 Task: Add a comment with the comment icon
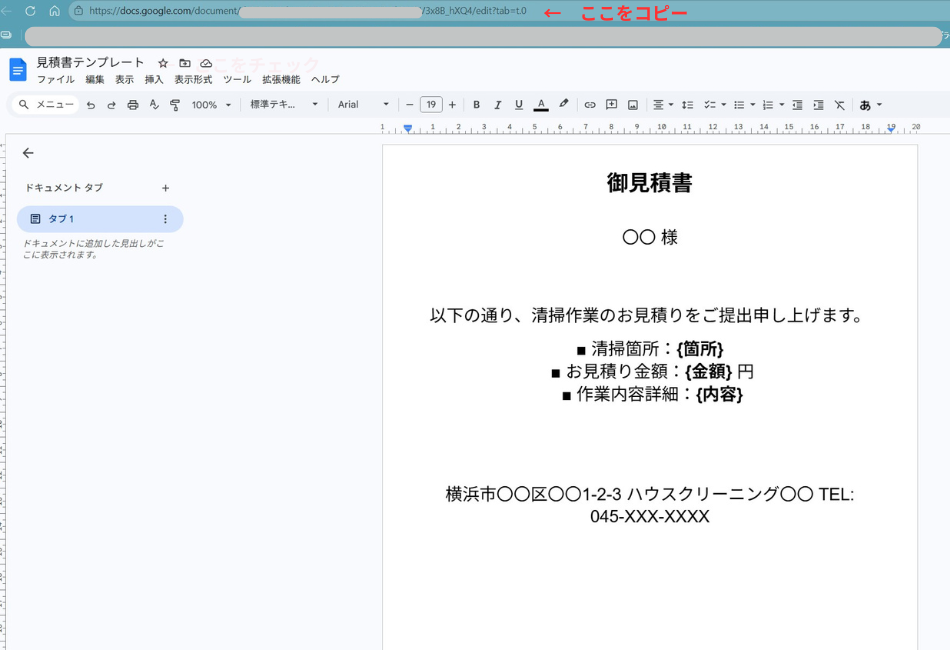(x=611, y=104)
